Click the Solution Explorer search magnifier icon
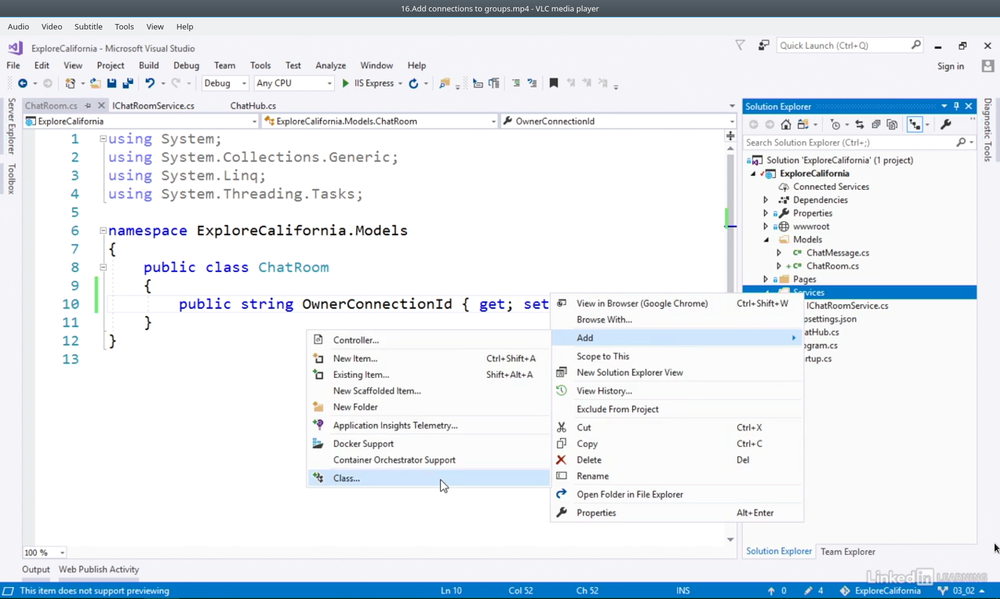The image size is (1000, 599). pyautogui.click(x=961, y=143)
